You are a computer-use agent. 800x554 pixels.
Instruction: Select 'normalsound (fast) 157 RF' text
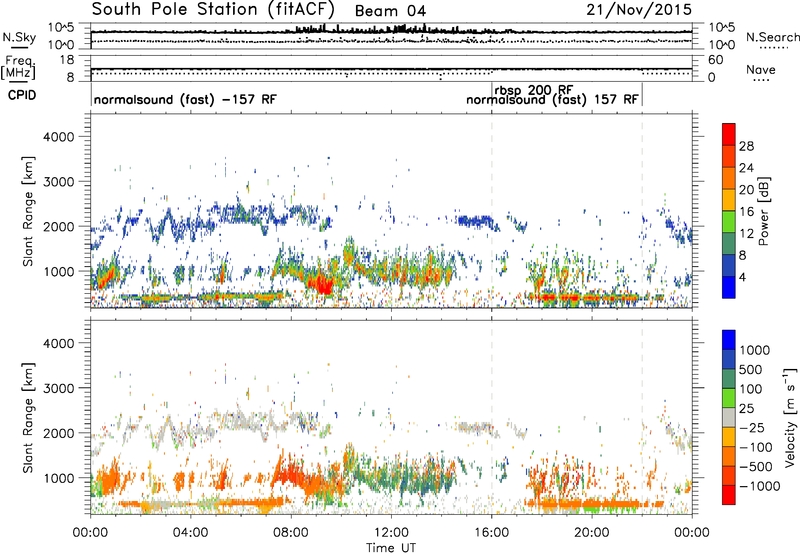[553, 99]
